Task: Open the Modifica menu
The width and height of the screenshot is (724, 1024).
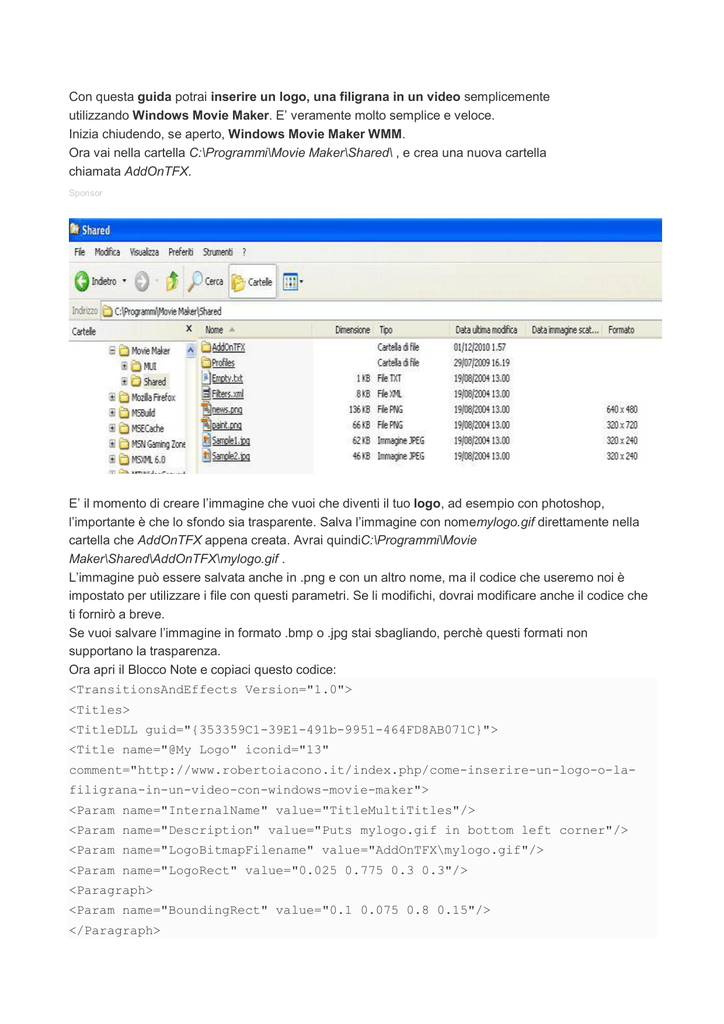Action: pyautogui.click(x=107, y=252)
